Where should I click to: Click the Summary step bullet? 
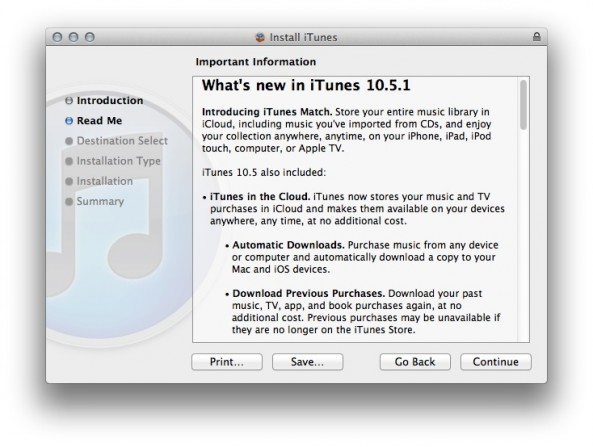point(69,202)
